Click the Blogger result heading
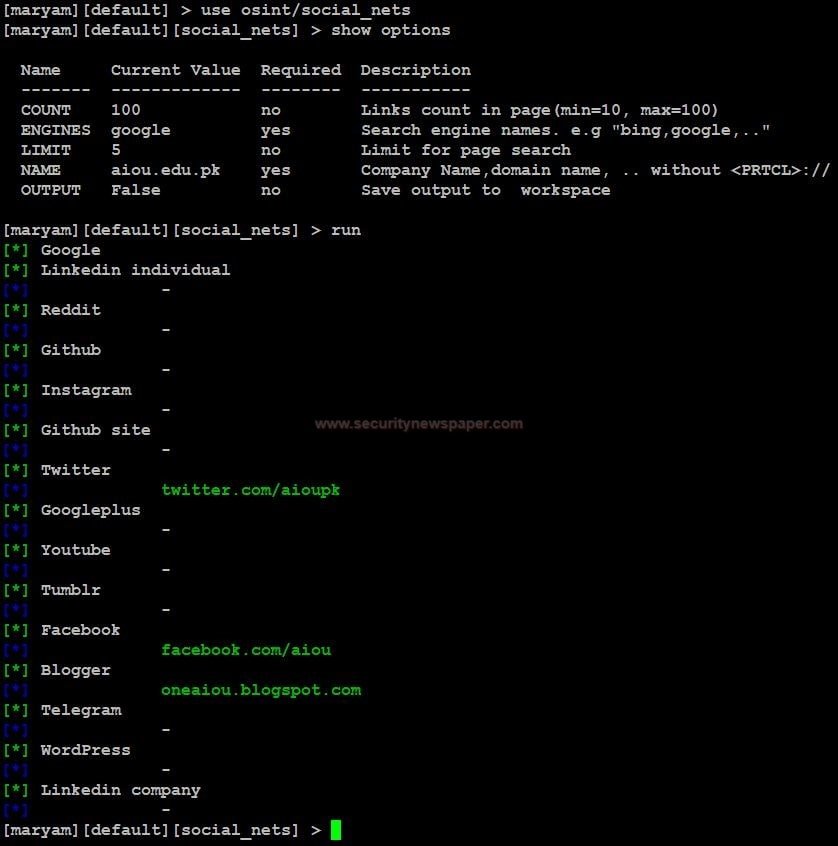Screen dimensions: 838x846 point(76,670)
